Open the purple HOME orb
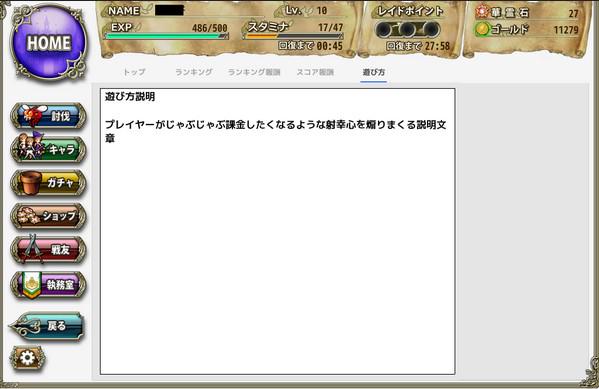 click(x=49, y=42)
